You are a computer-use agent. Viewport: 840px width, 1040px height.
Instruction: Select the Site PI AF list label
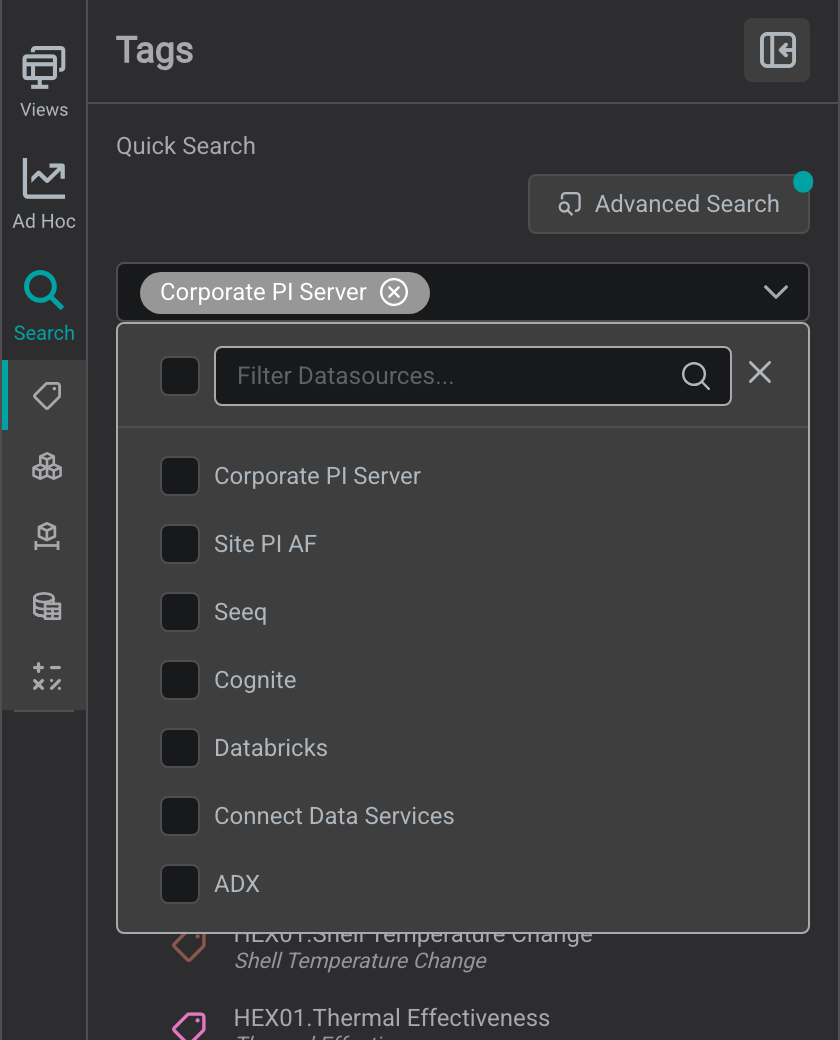(265, 544)
